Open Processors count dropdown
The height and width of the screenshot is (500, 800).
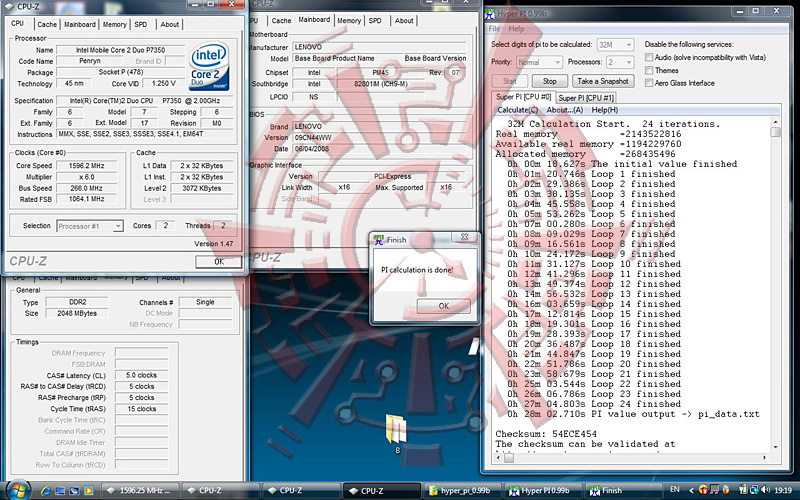[x=620, y=62]
